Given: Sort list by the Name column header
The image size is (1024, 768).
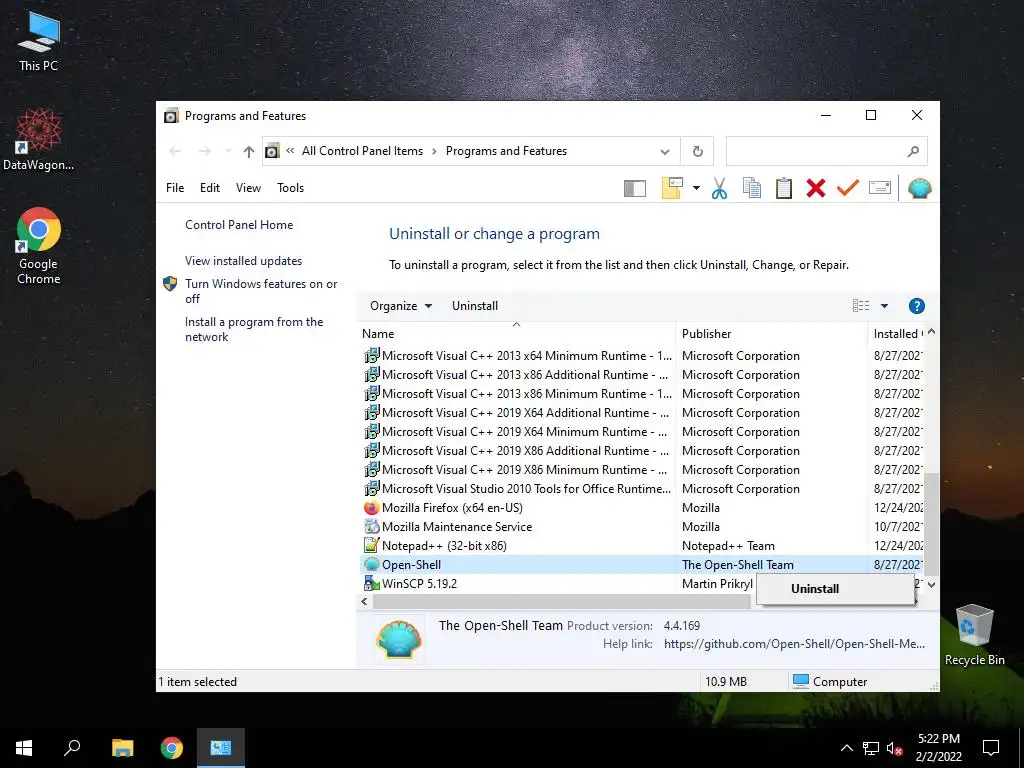Looking at the screenshot, I should click(x=516, y=334).
